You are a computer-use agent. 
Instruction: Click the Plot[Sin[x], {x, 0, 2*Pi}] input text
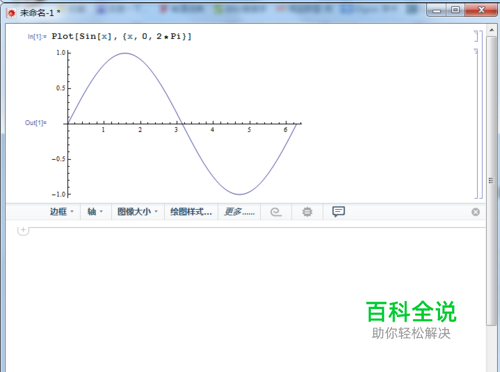click(121, 36)
